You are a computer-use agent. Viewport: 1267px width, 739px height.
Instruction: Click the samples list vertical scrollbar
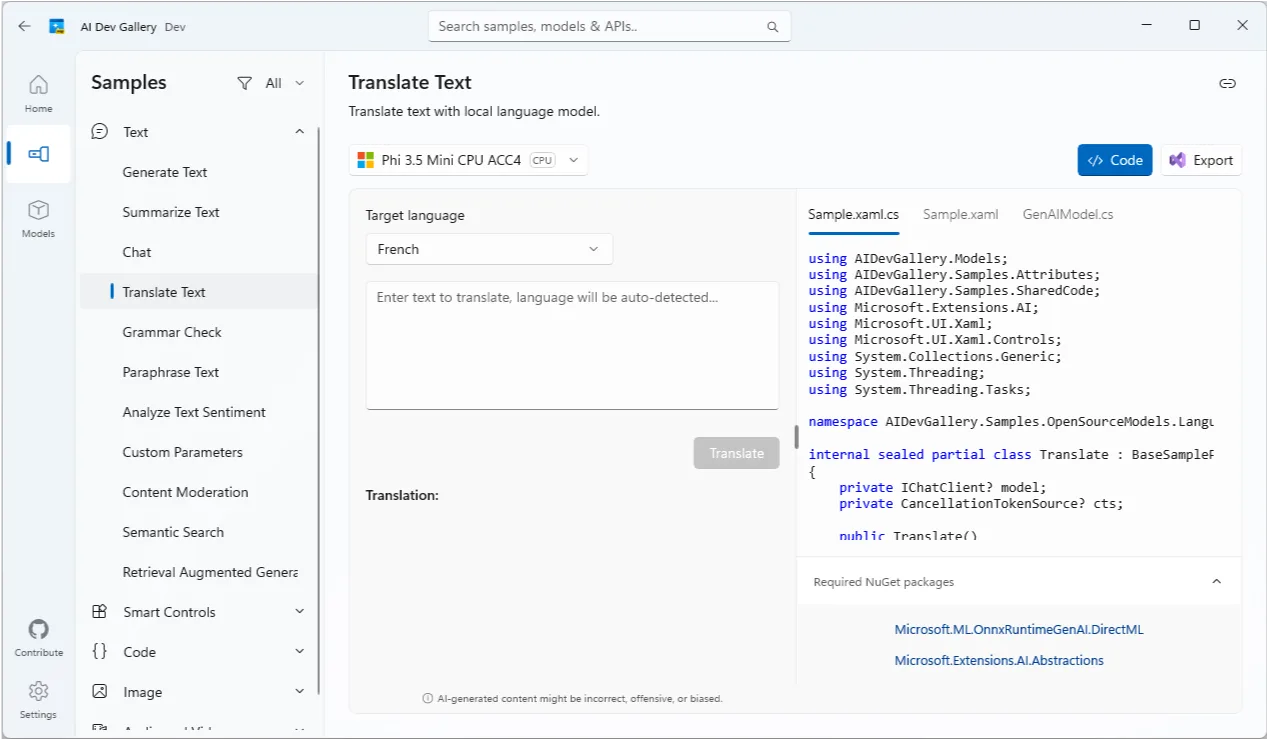(319, 410)
